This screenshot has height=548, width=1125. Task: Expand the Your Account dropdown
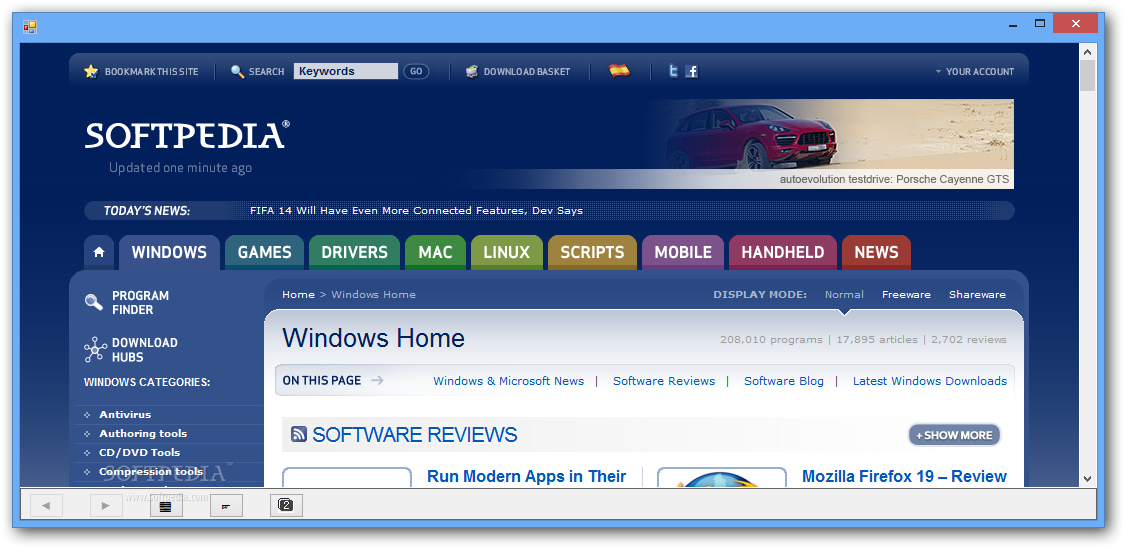[x=974, y=72]
